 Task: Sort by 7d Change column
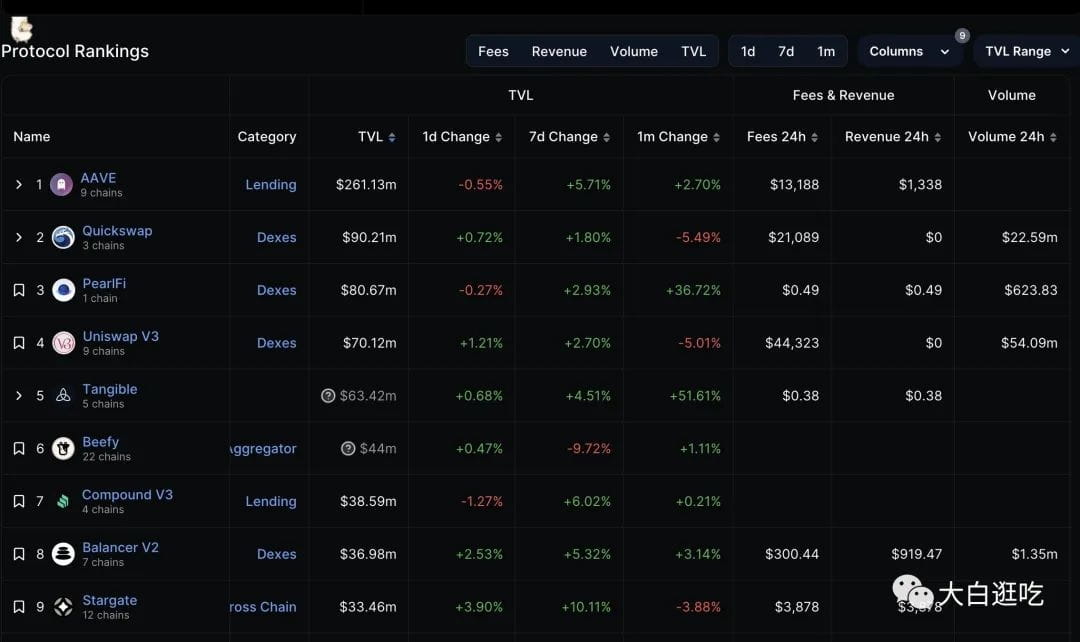607,137
